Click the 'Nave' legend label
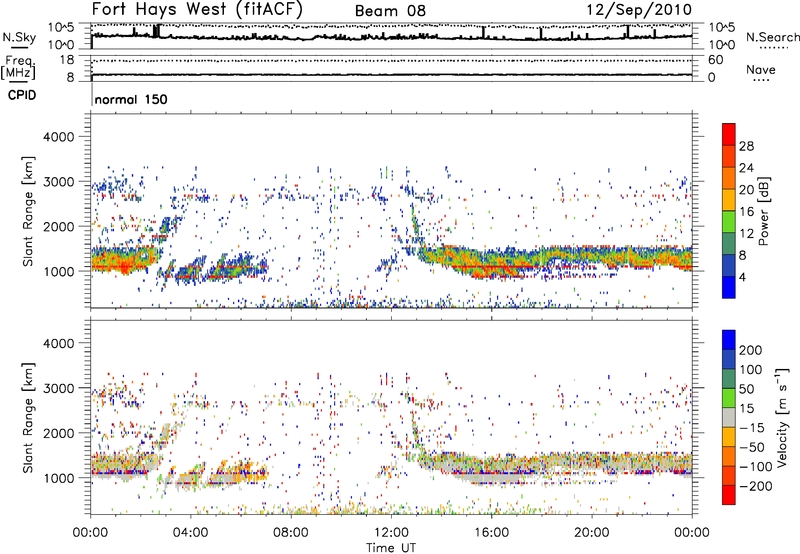This screenshot has height=554, width=800. pos(761,69)
